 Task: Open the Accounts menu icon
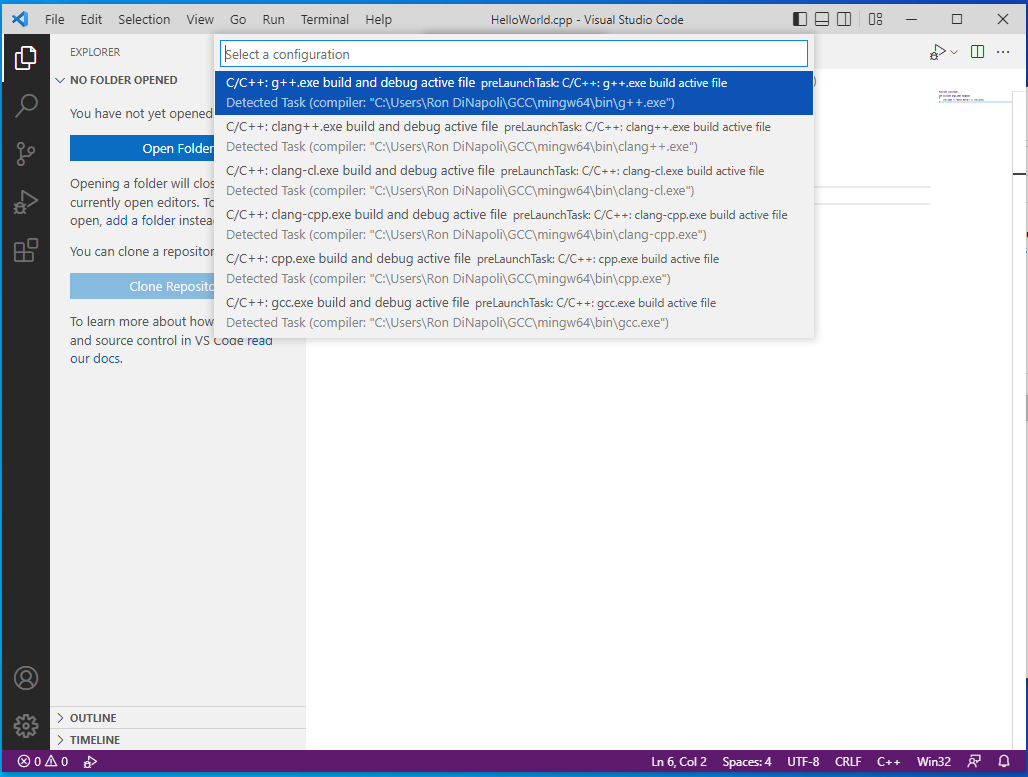tap(26, 678)
